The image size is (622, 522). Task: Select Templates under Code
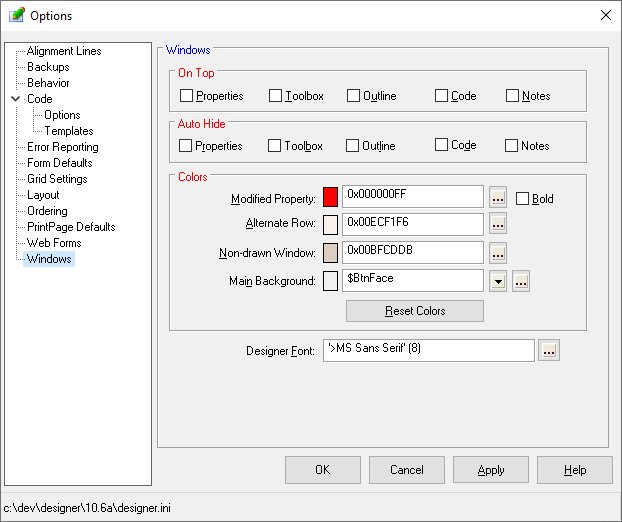(68, 131)
